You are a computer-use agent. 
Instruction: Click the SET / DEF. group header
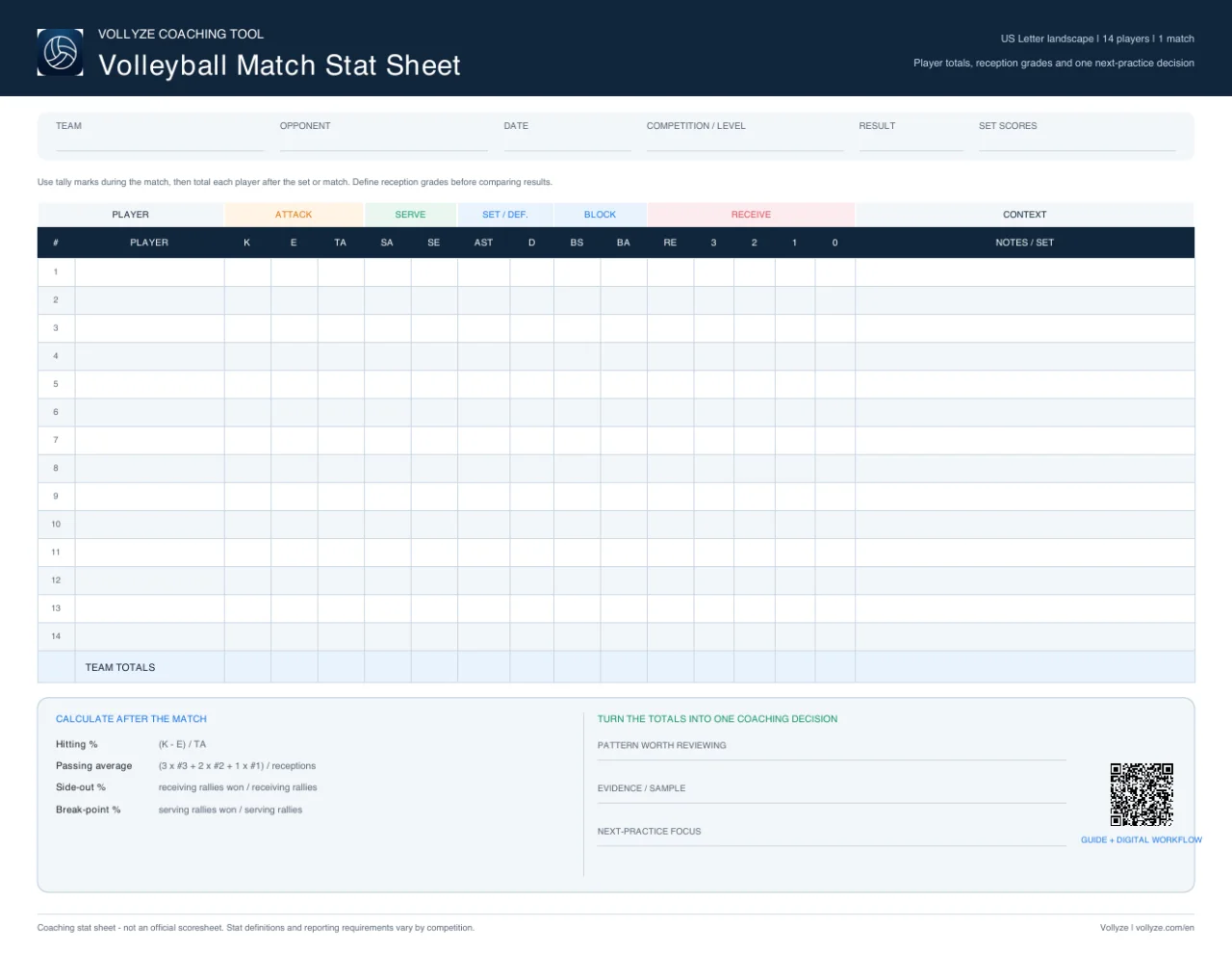[x=504, y=215]
